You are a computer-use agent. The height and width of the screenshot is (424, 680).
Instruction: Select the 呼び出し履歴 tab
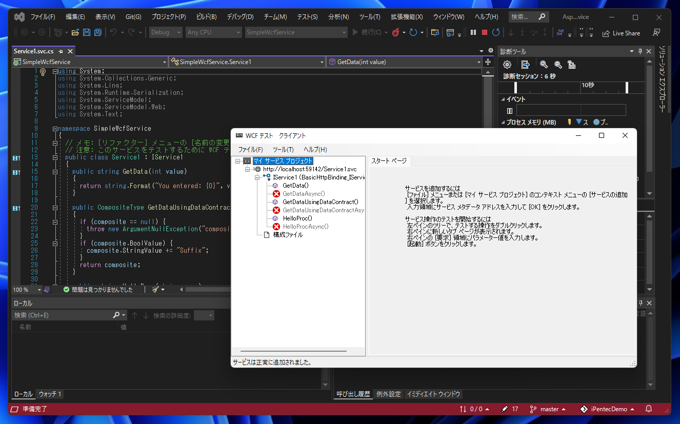coord(353,394)
